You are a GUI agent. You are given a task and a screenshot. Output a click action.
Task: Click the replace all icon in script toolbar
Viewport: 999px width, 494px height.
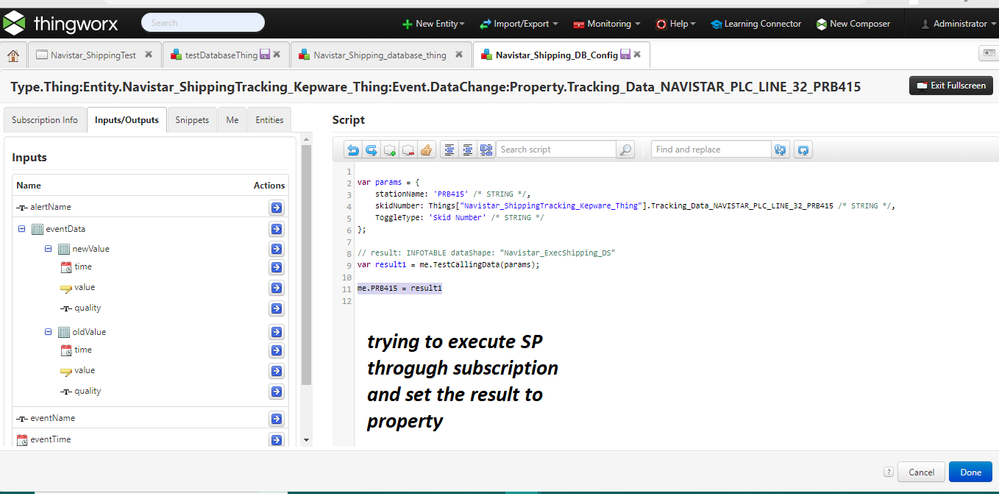[x=803, y=150]
